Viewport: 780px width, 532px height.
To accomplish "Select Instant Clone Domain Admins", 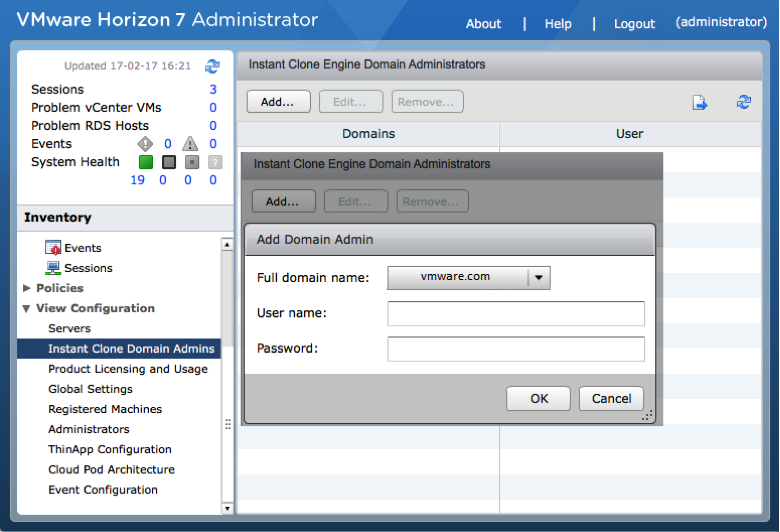I will [119, 349].
